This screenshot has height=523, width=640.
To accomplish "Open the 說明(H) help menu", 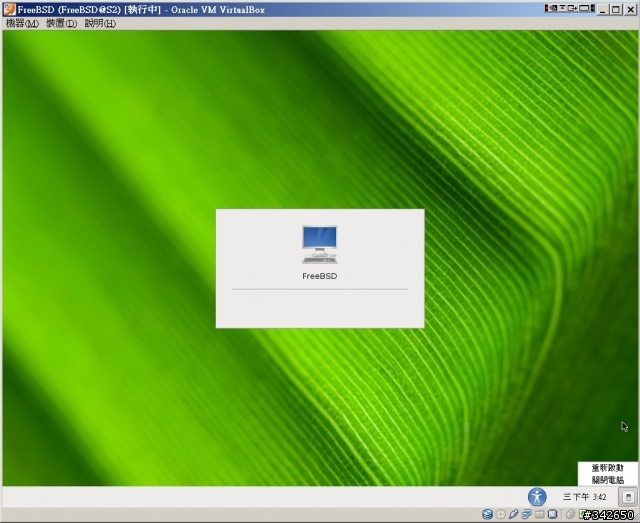I will 100,23.
